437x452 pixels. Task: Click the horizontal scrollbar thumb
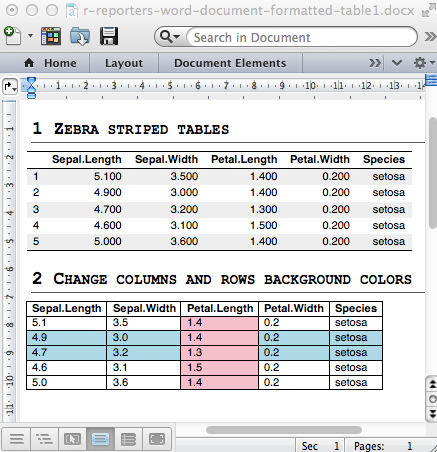pyautogui.click(x=284, y=430)
